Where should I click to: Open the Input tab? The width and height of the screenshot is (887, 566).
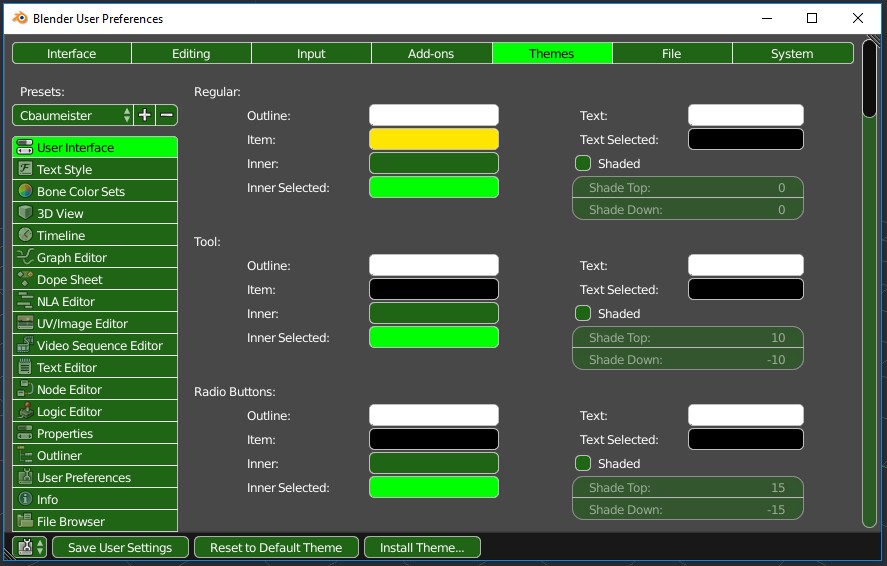click(311, 54)
